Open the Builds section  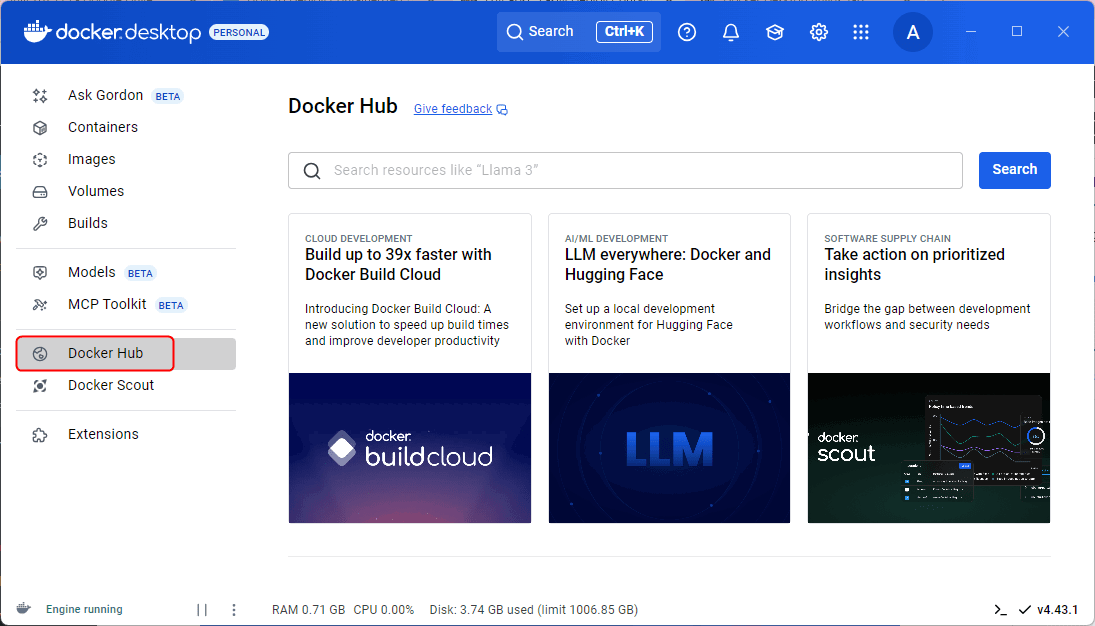[88, 223]
